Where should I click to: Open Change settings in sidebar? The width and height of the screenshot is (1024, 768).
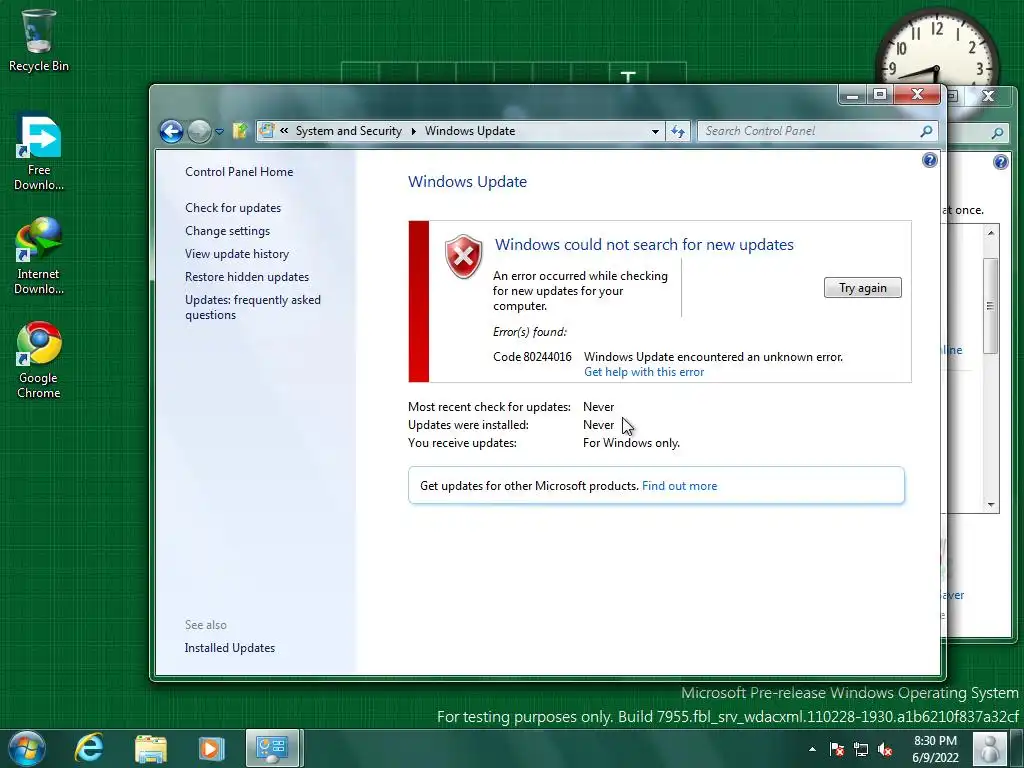point(227,231)
